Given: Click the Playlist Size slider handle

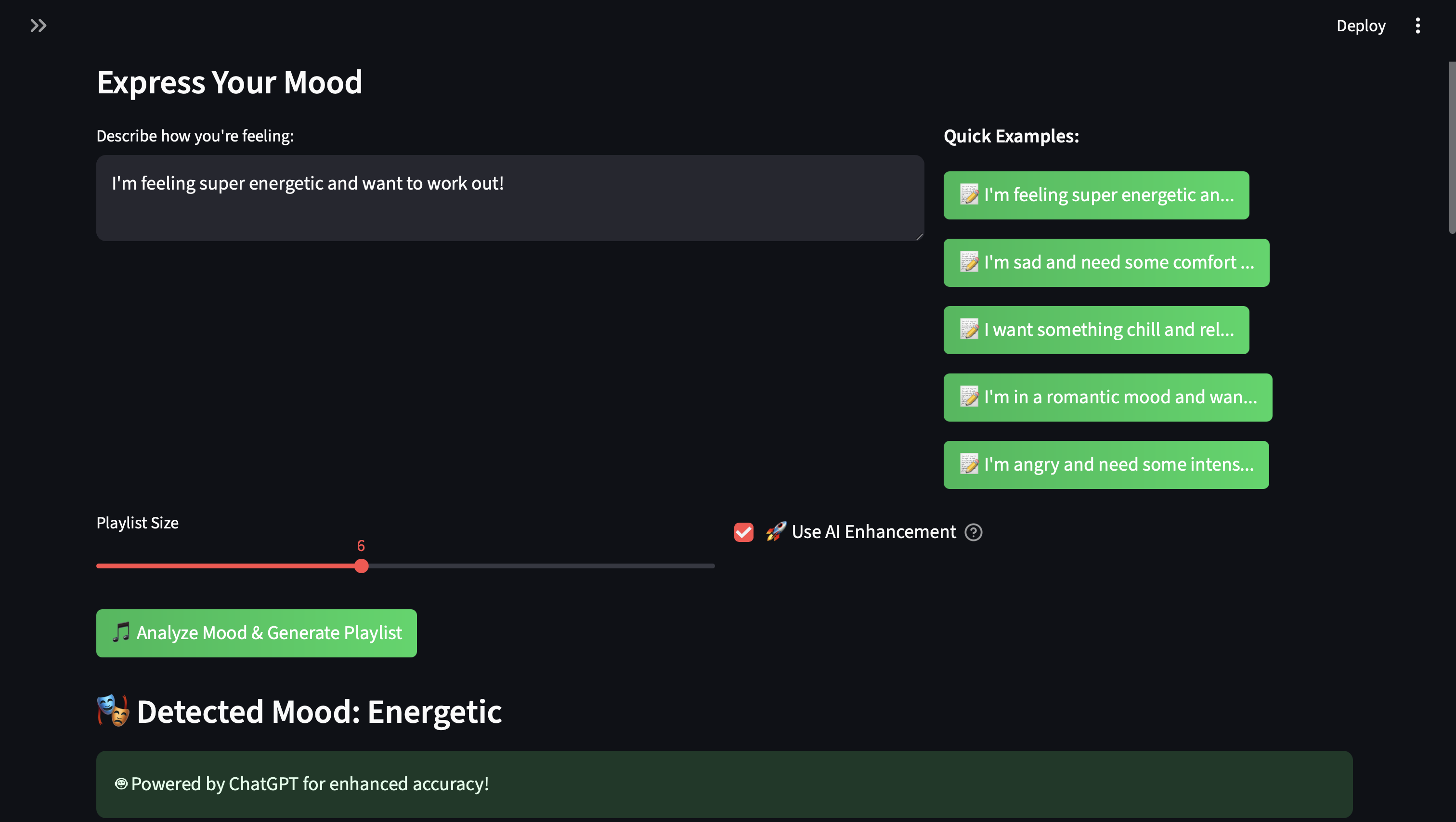Looking at the screenshot, I should (361, 565).
